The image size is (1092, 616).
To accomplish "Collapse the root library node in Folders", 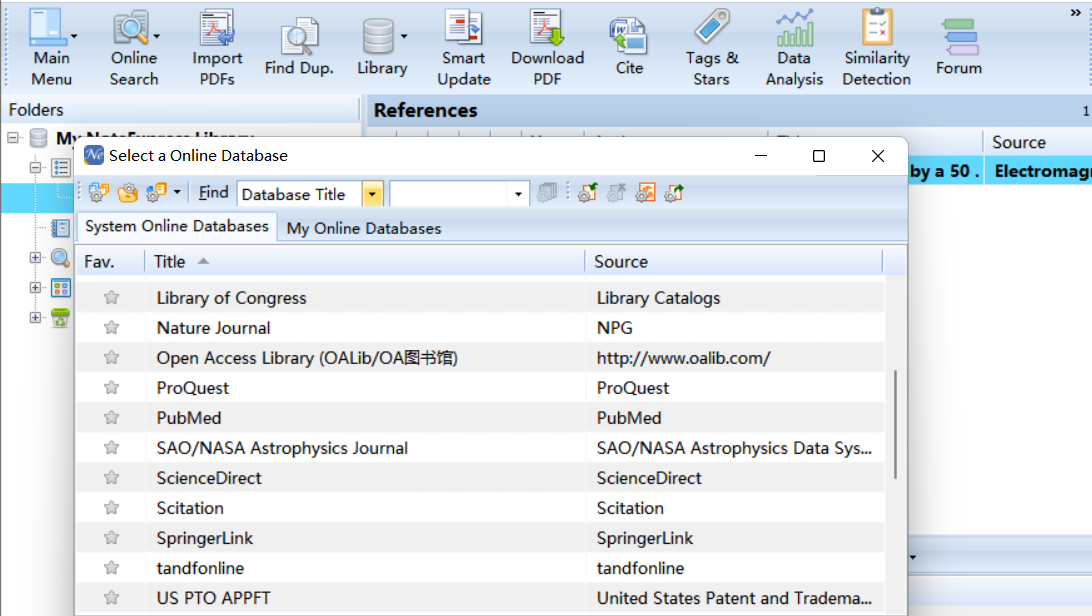I will [x=13, y=138].
